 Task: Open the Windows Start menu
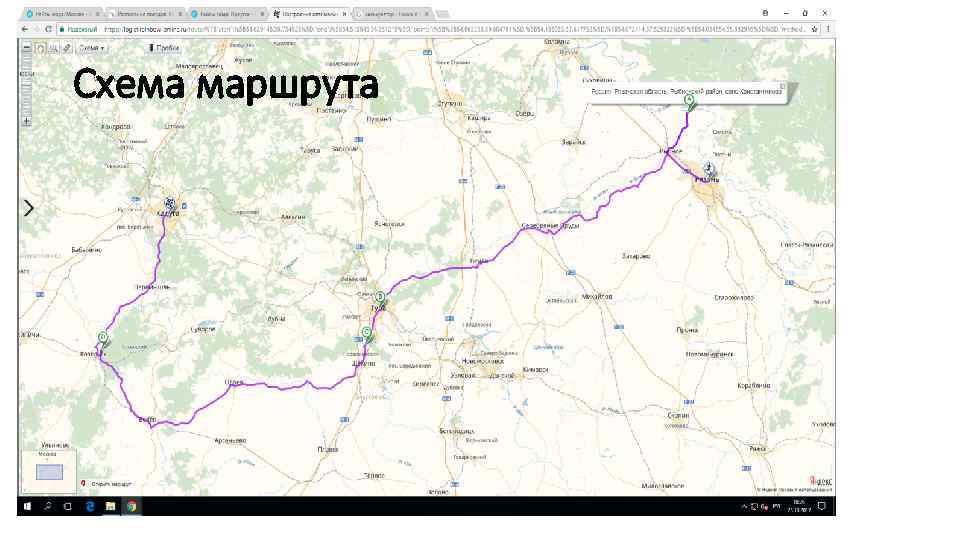pos(27,506)
